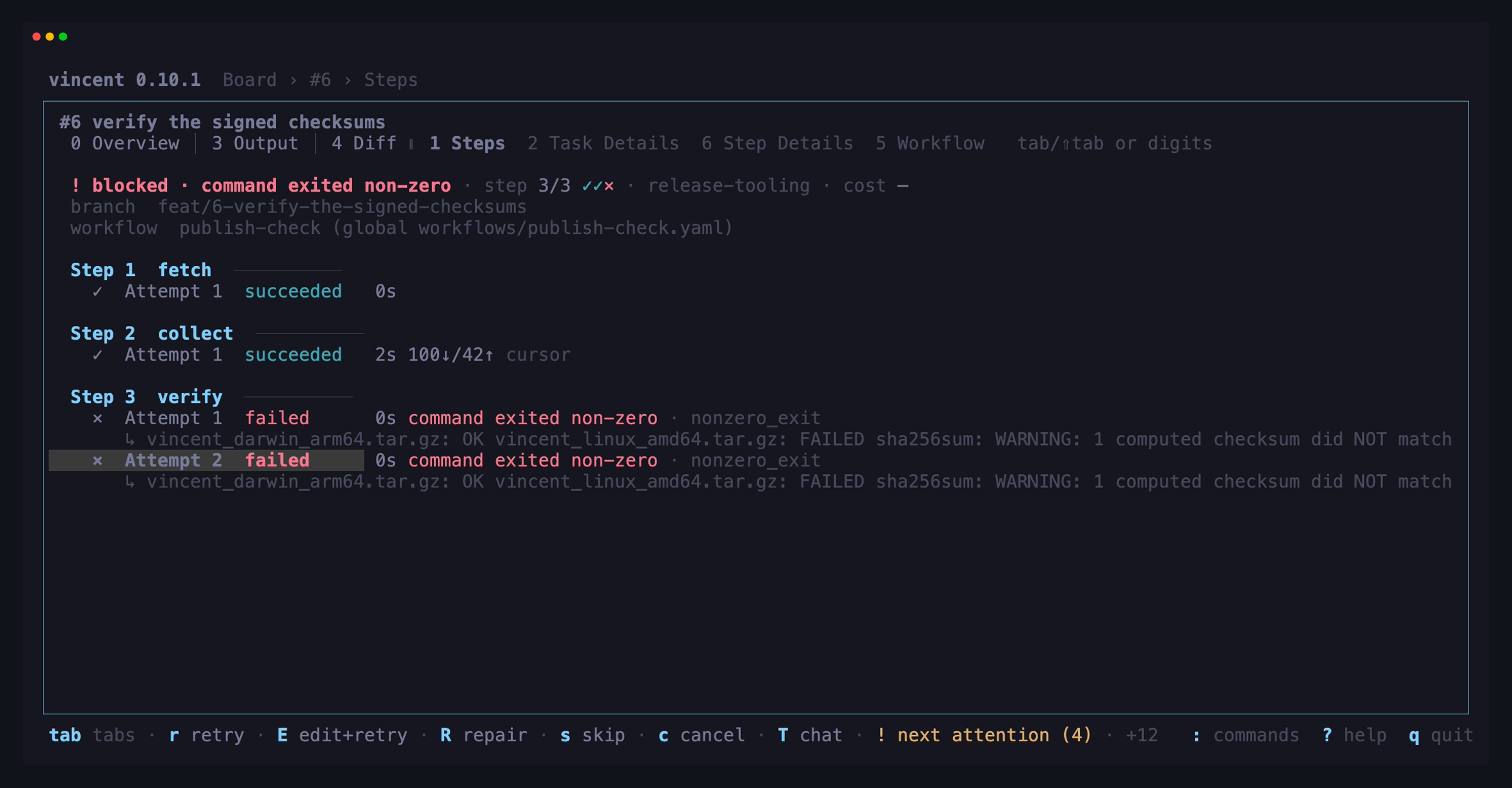Click the R repair shortcut
1512x788 pixels.
tap(483, 735)
